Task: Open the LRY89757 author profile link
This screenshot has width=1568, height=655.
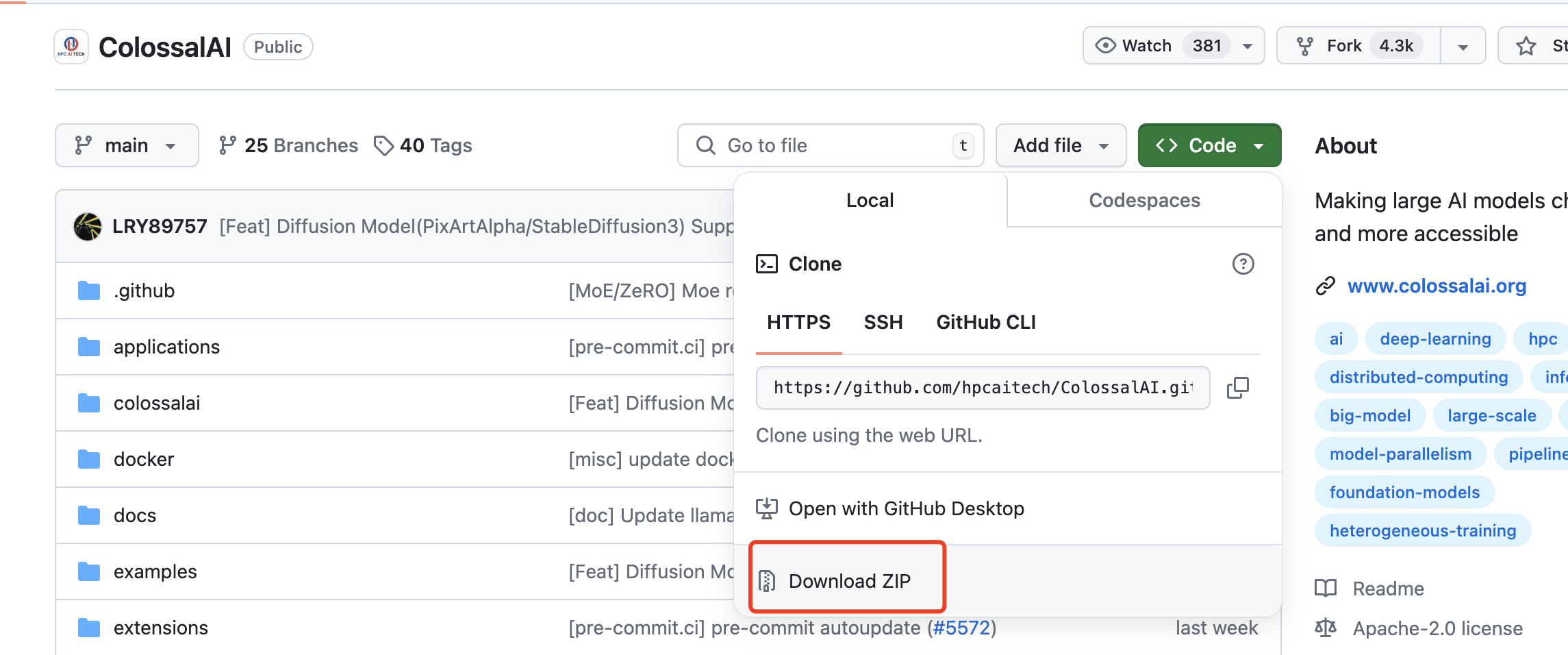Action: [160, 226]
